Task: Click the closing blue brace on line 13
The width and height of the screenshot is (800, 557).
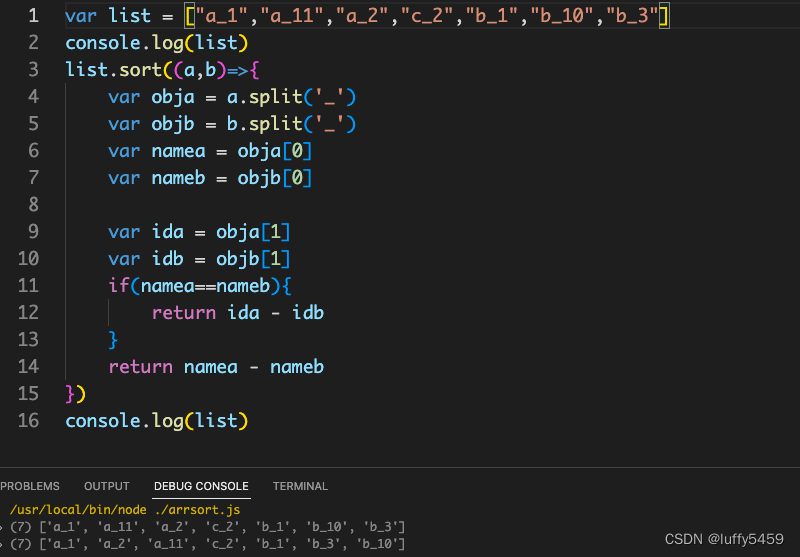Action: tap(113, 340)
